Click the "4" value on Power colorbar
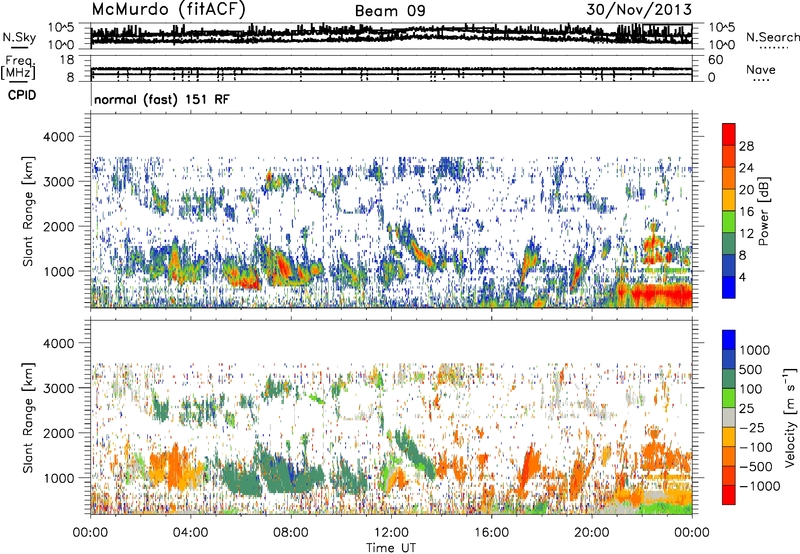 pos(742,277)
